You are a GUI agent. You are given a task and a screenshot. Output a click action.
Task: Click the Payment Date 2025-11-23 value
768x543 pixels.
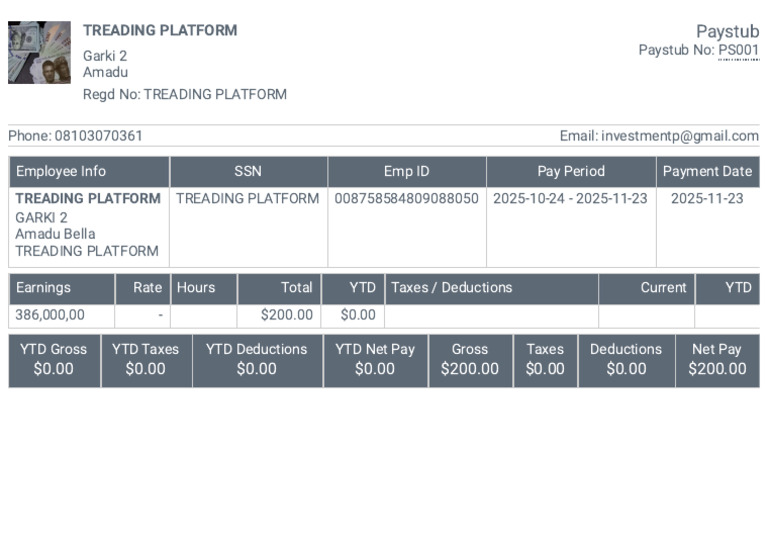coord(707,198)
